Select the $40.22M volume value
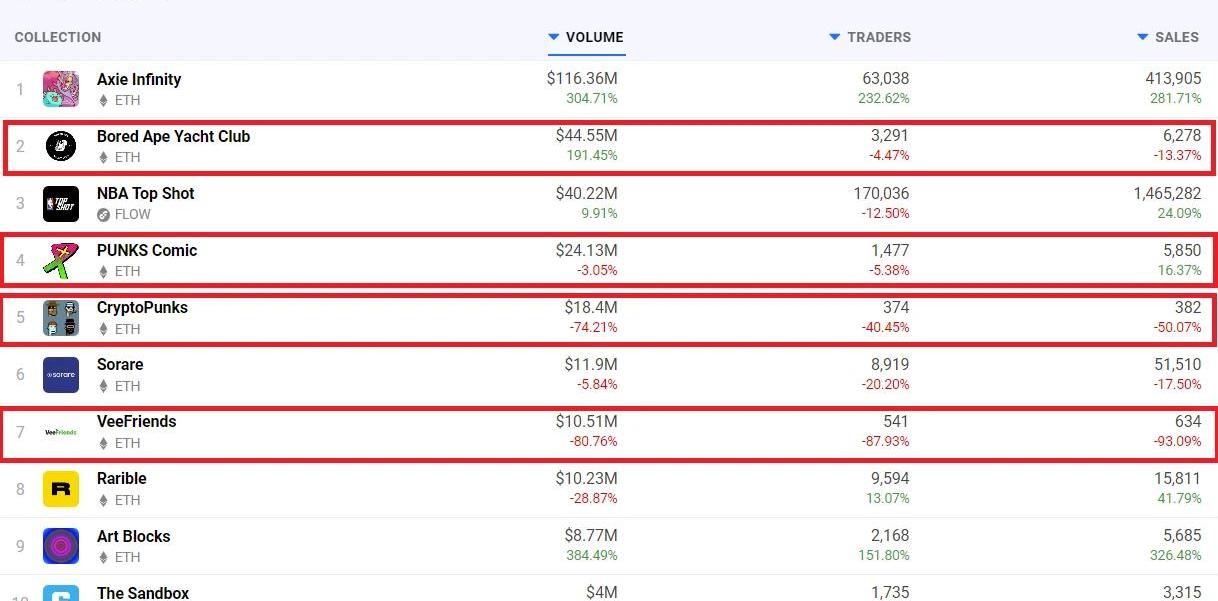The image size is (1218, 601). click(586, 193)
